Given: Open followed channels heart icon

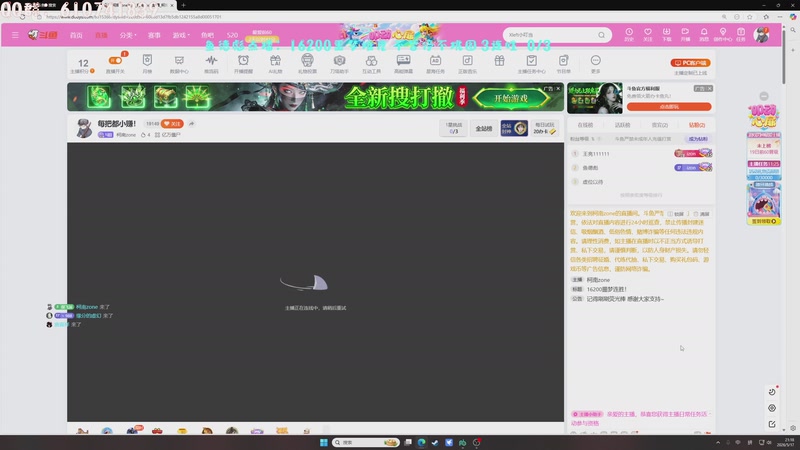Looking at the screenshot, I should click(648, 34).
